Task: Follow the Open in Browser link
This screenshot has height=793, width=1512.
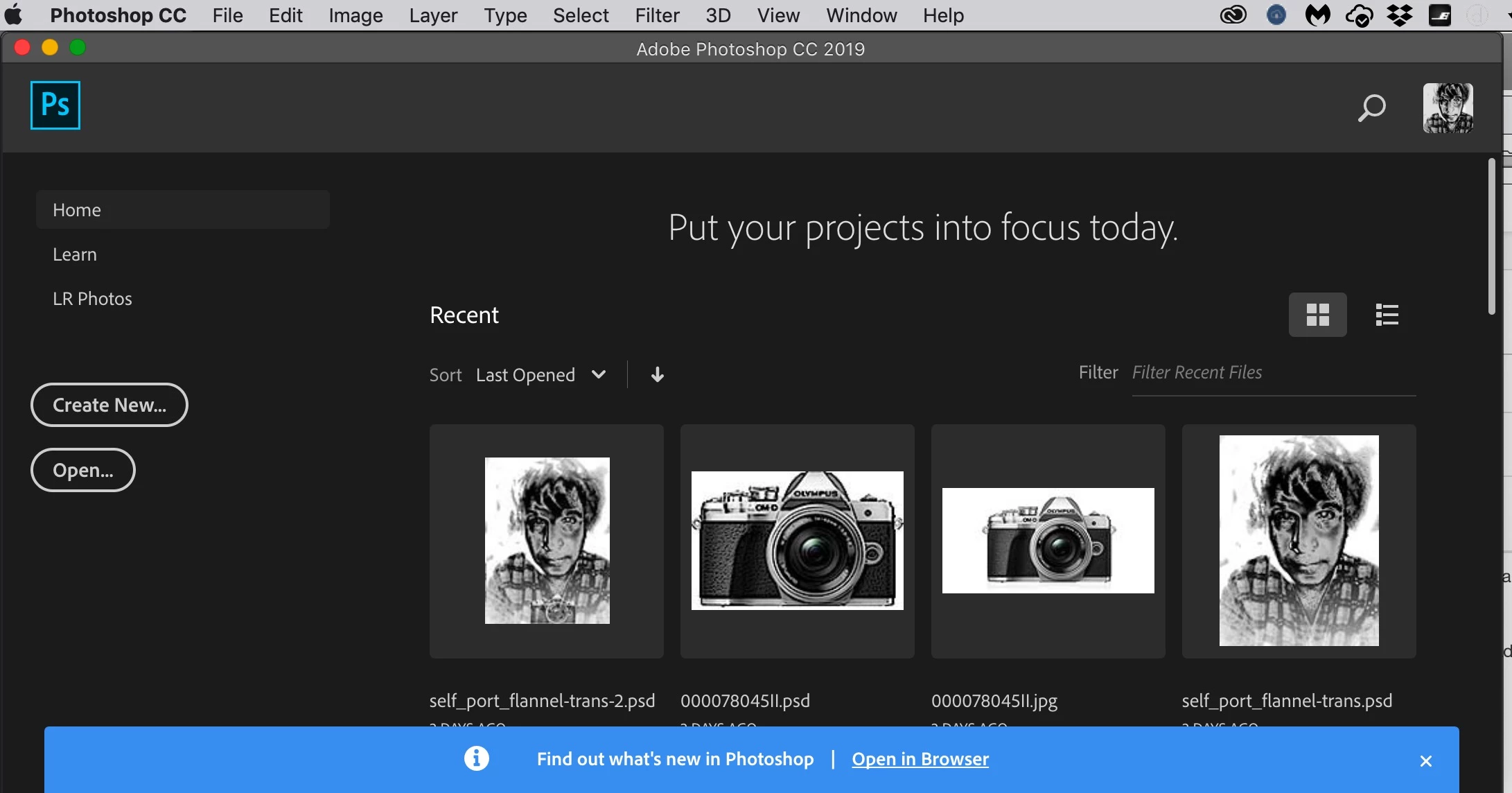Action: point(920,759)
